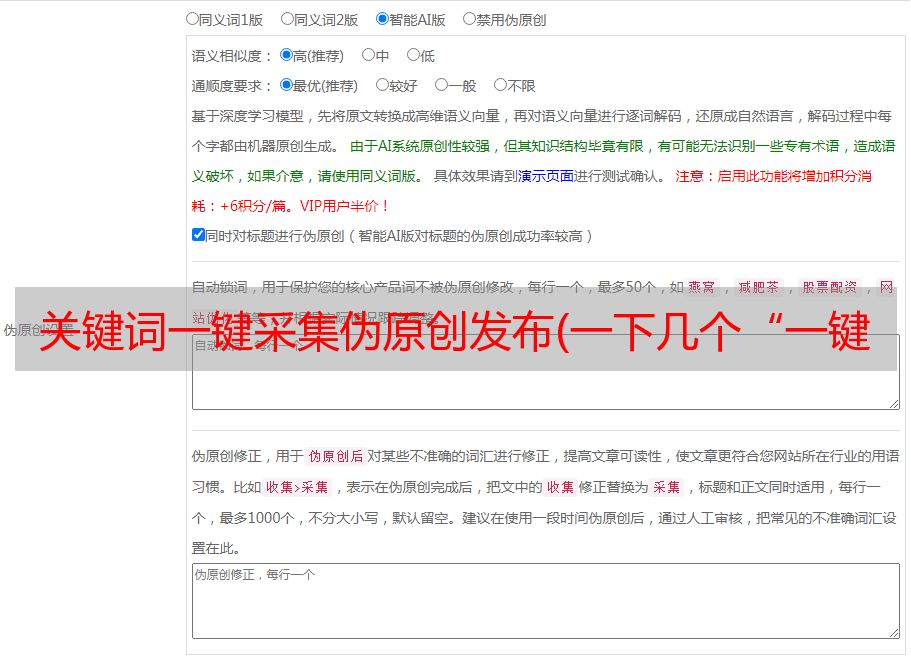Screen dimensions: 911x658
Task: Click the text 置在此。
Action: [x=216, y=548]
